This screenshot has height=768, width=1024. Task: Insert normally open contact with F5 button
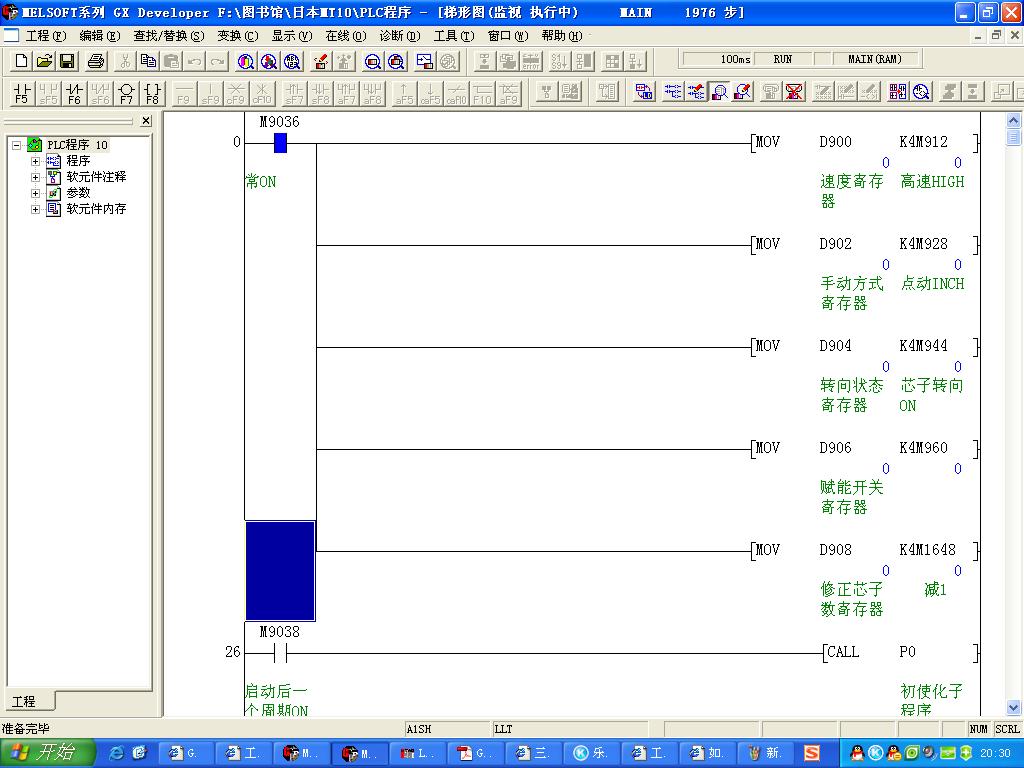[x=22, y=93]
